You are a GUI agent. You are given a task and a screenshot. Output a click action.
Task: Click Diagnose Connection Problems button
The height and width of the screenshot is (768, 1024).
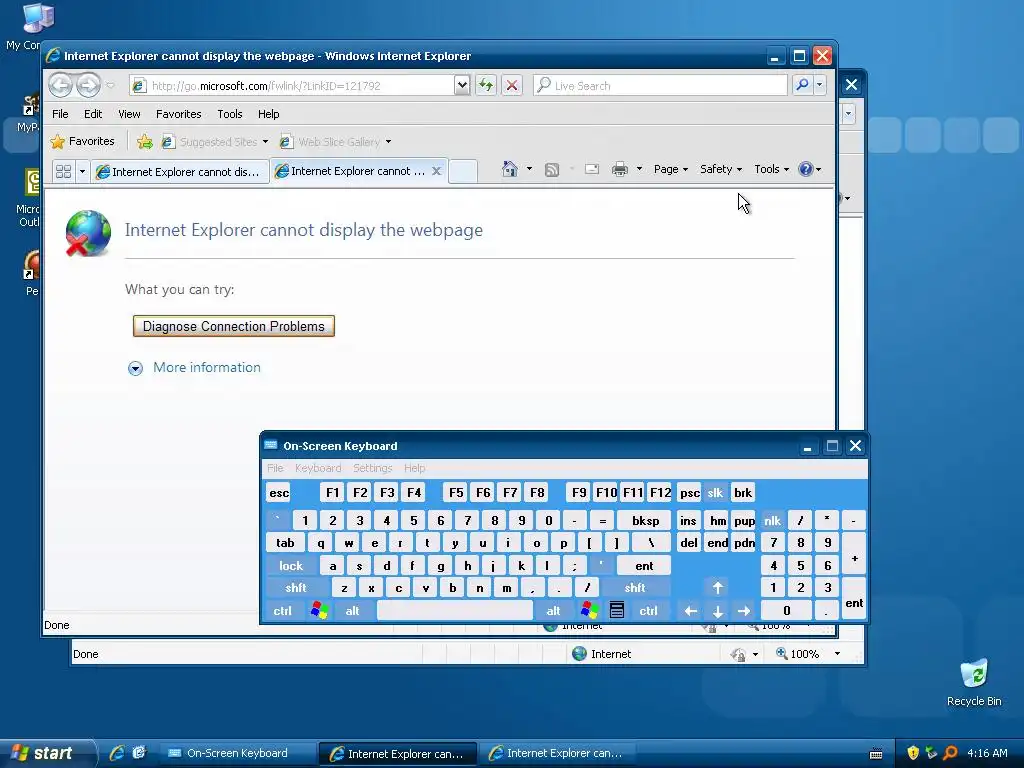[234, 326]
